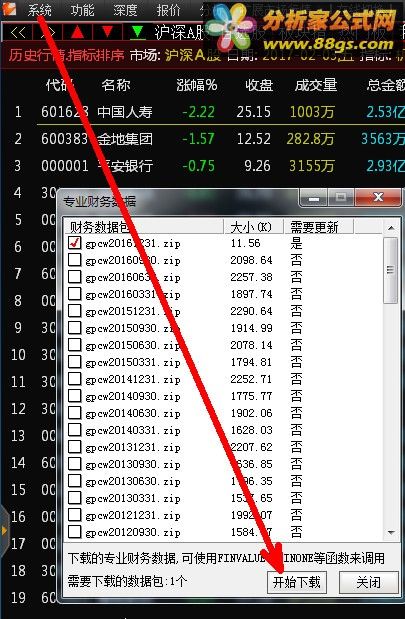Open the 功能 menu
405x619 pixels.
82,9
